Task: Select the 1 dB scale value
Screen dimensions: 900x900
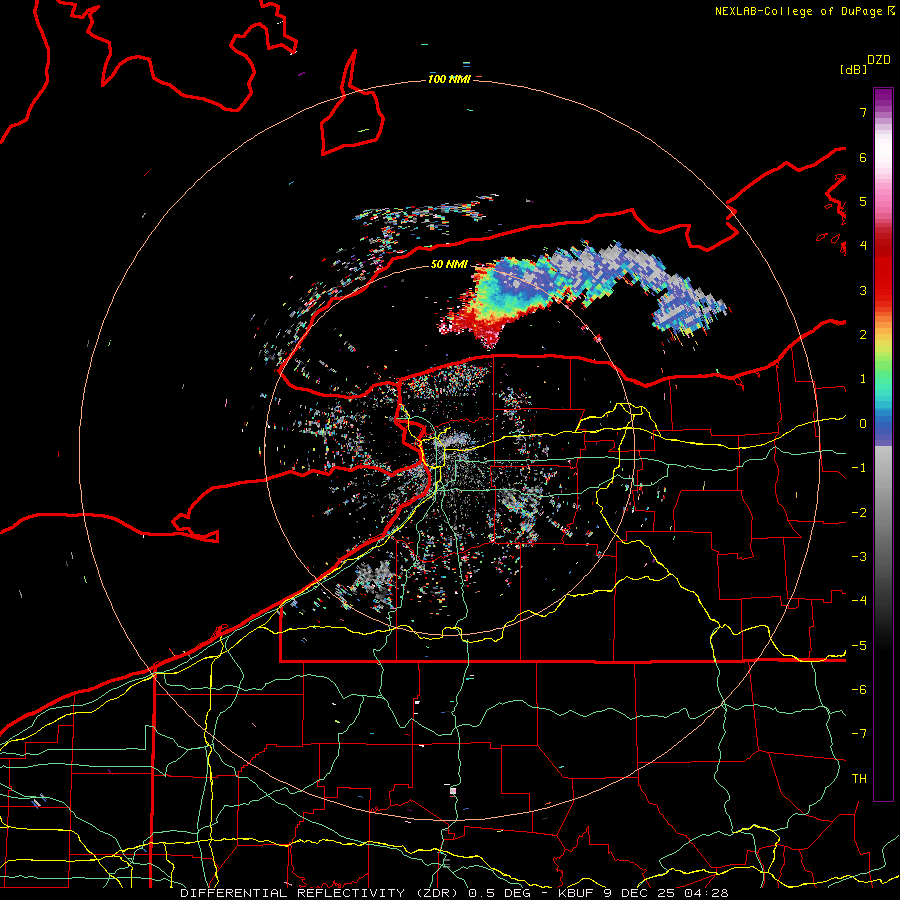Action: (863, 379)
